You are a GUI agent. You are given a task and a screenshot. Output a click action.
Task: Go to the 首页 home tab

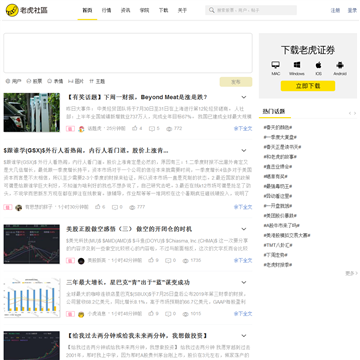(x=87, y=10)
